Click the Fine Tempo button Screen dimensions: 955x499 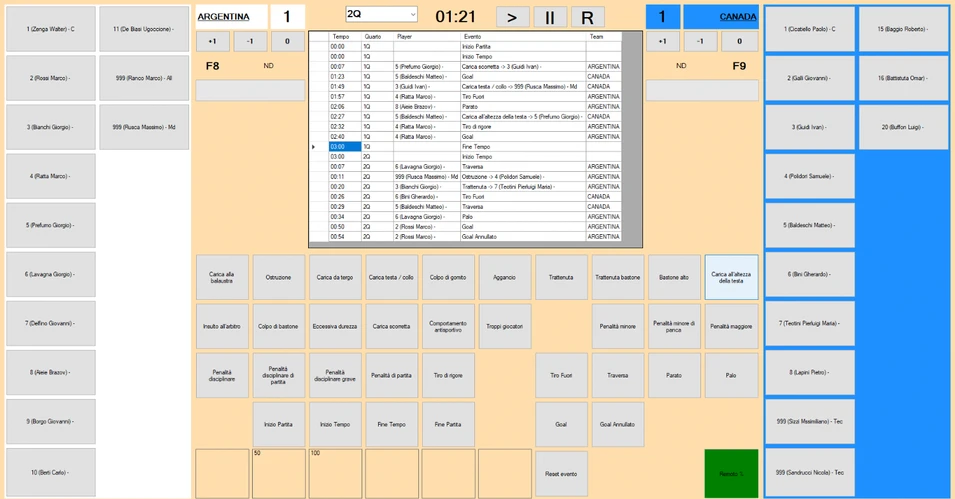[392, 424]
